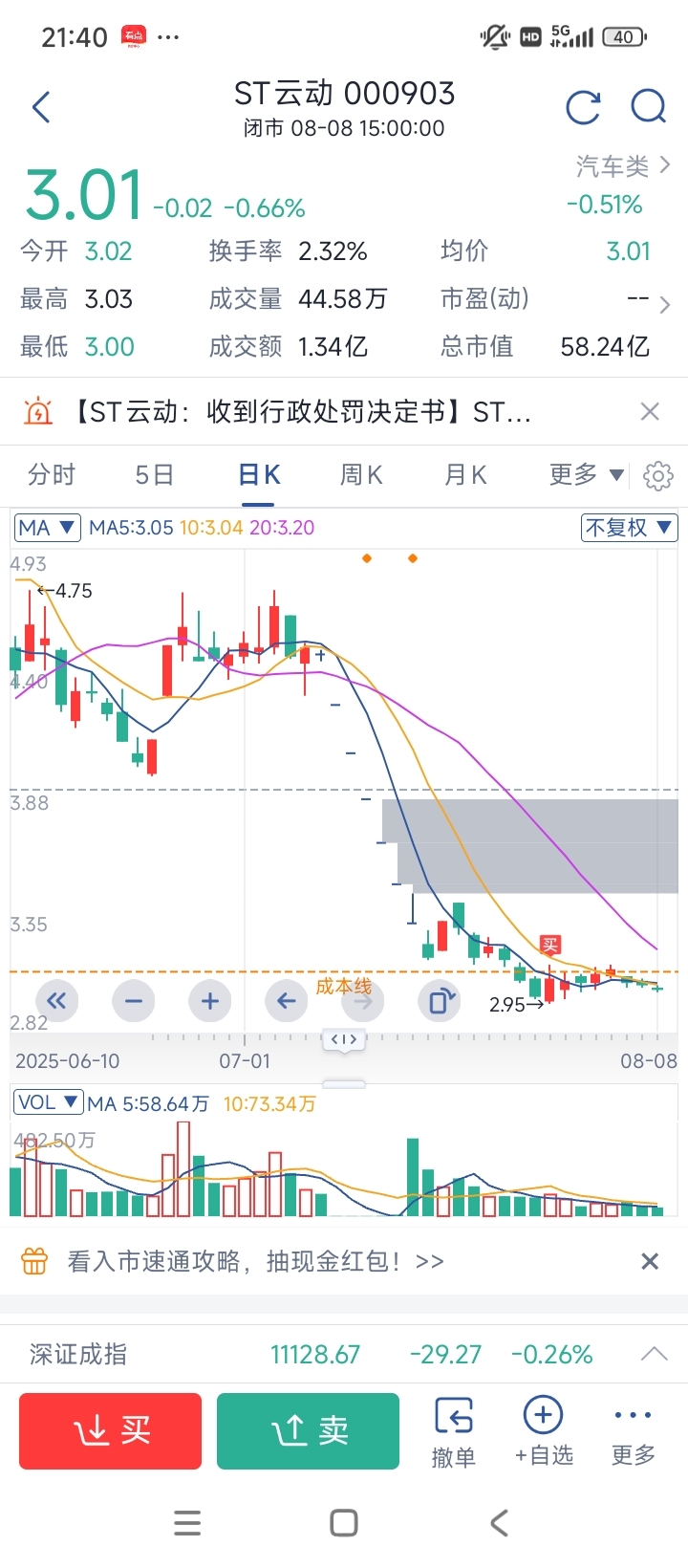Open the 不复权 adjustment dropdown
Viewport: 688px width, 1568px height.
pos(630,528)
